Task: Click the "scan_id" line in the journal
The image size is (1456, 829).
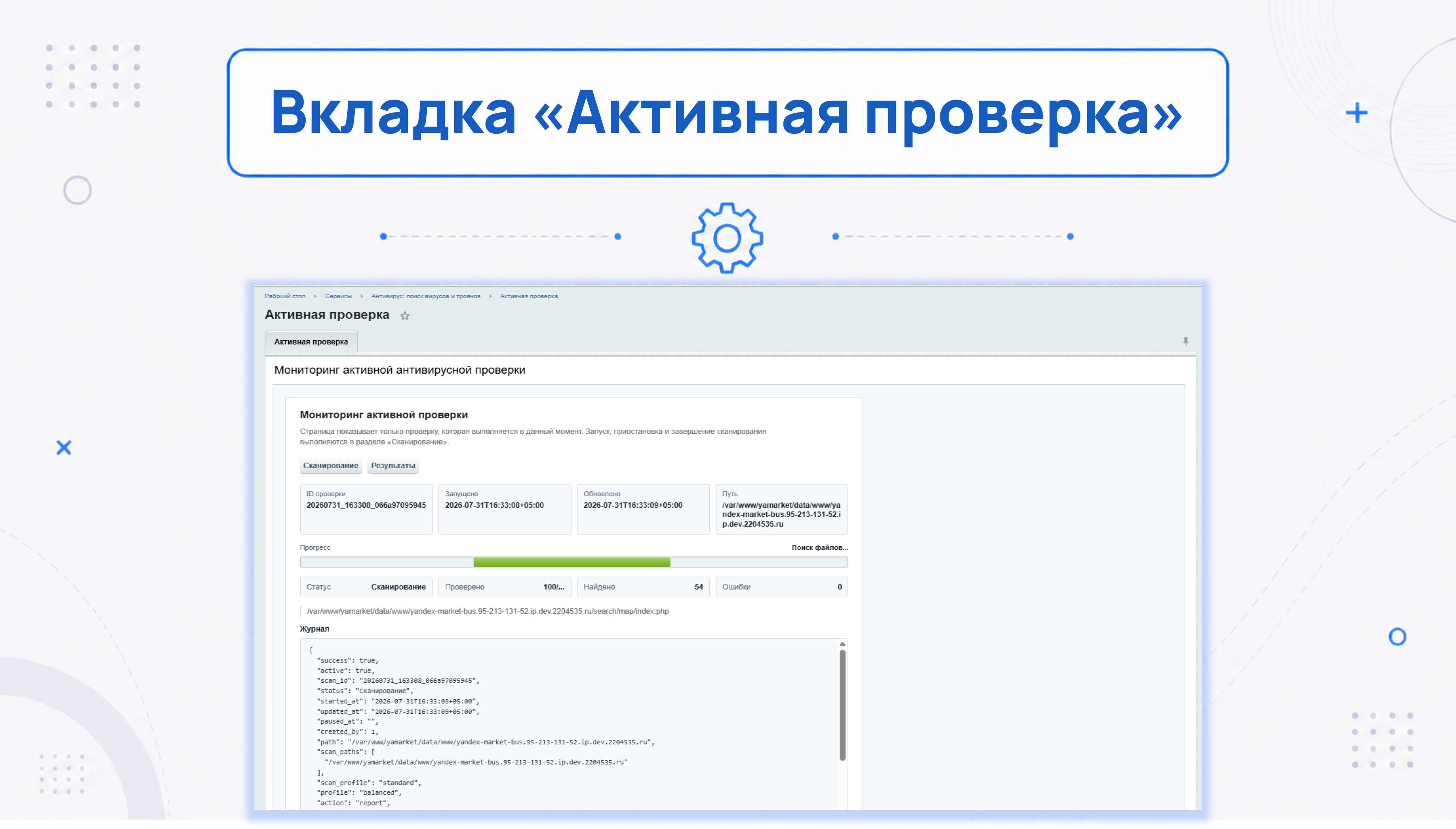Action: tap(398, 681)
